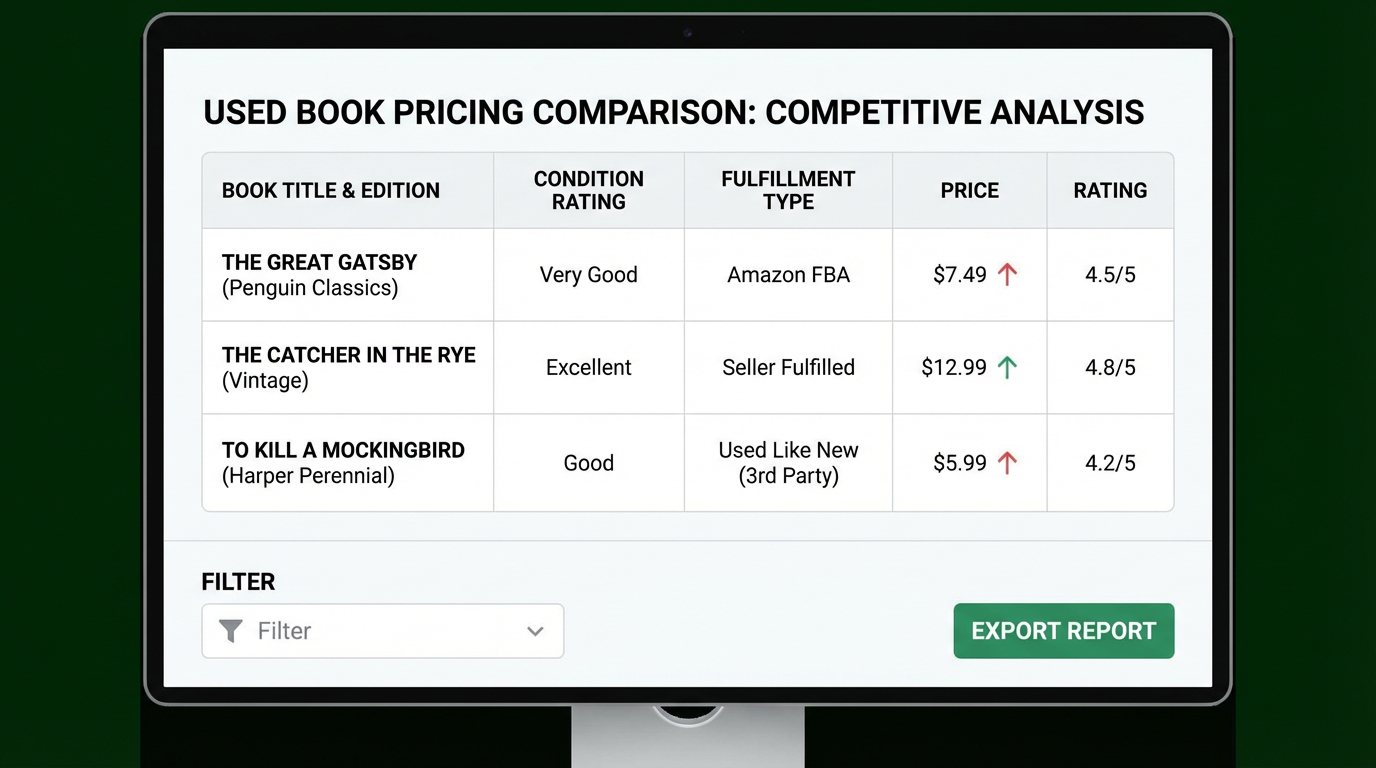Select the RATING column header
Image resolution: width=1376 pixels, height=768 pixels.
(1110, 190)
